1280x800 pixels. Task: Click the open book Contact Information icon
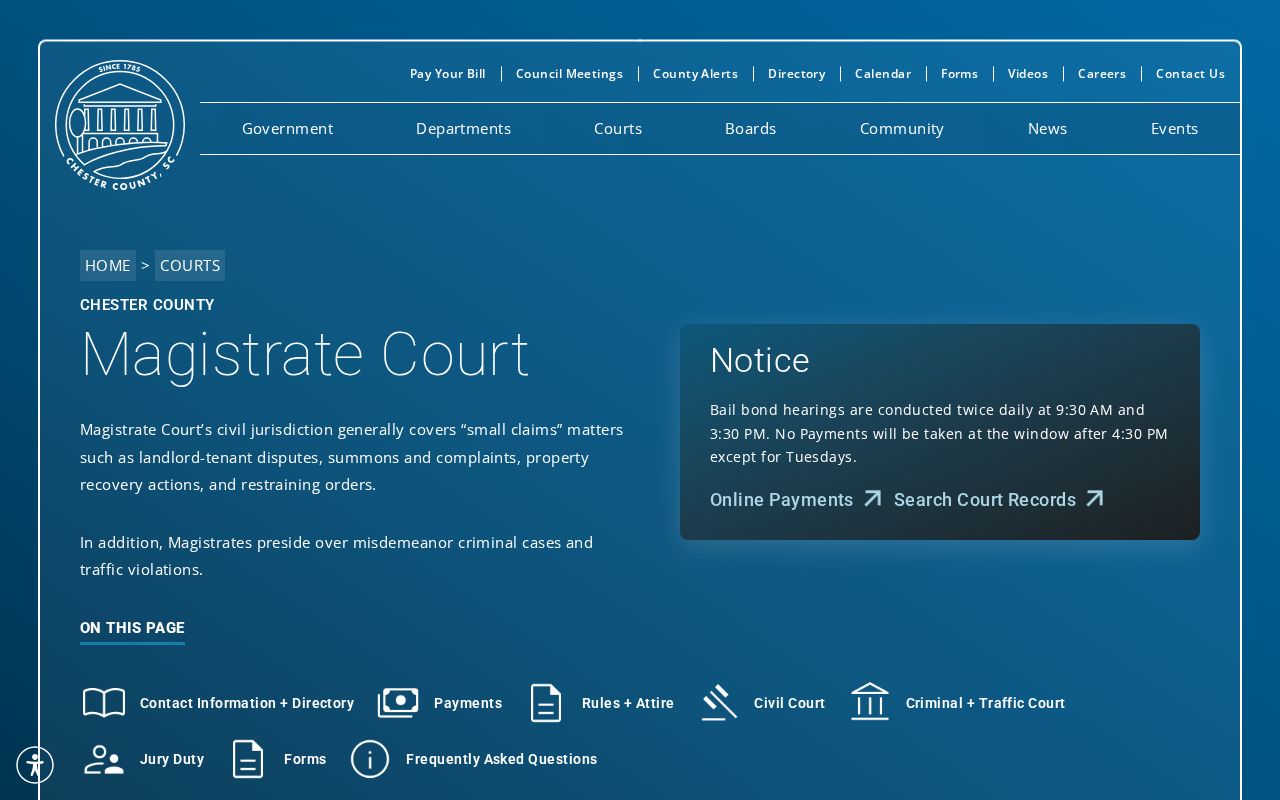point(104,703)
